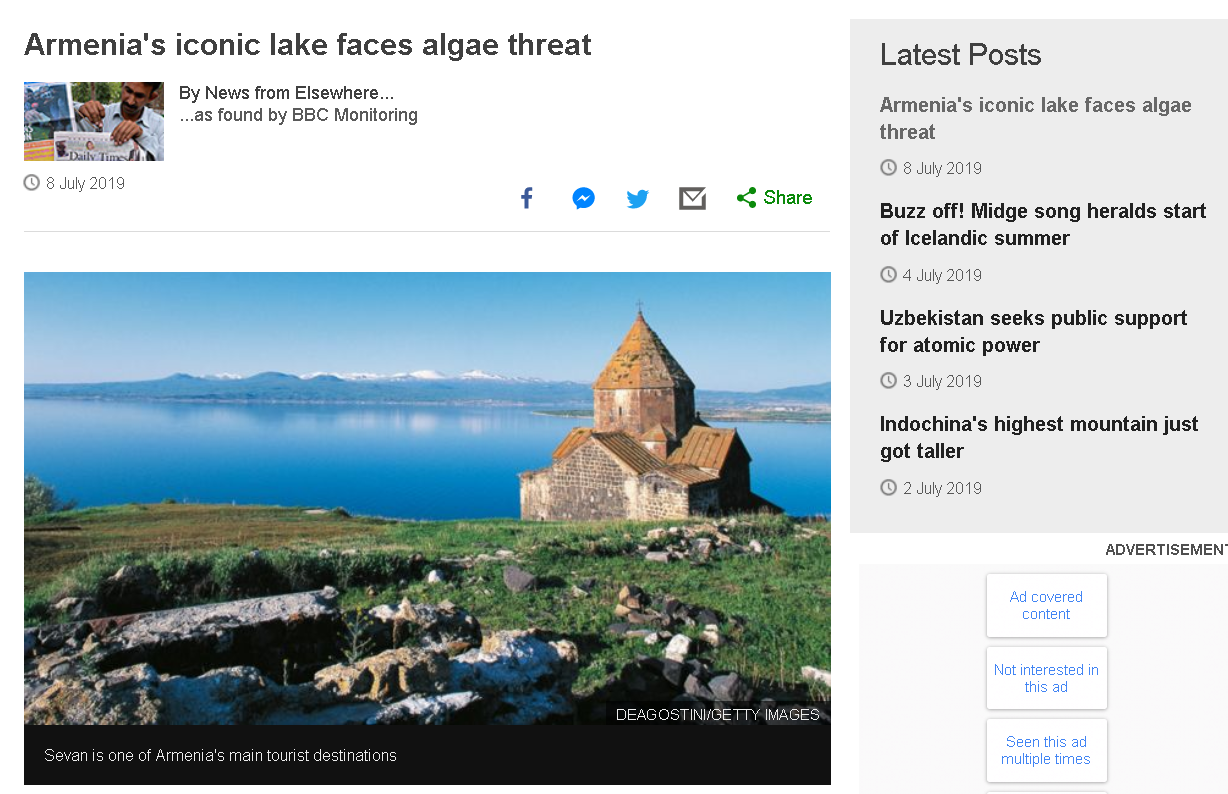Share article by email icon
Image resolution: width=1228 pixels, height=794 pixels.
(692, 198)
